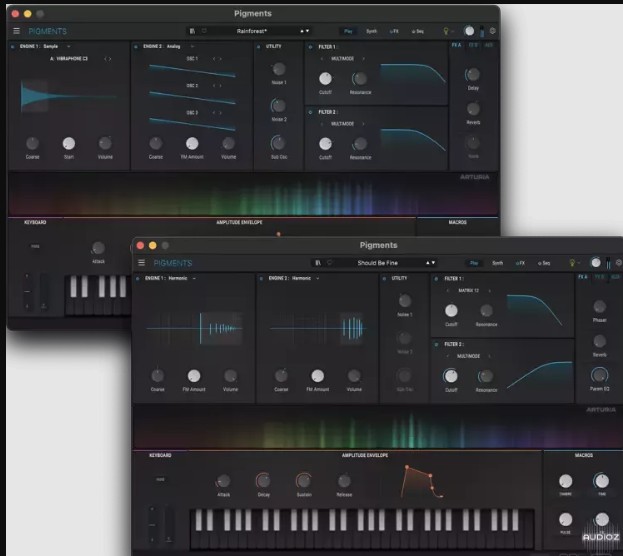Click the PIGMENTS logo in Rainforest window
The image size is (623, 556).
pos(47,31)
